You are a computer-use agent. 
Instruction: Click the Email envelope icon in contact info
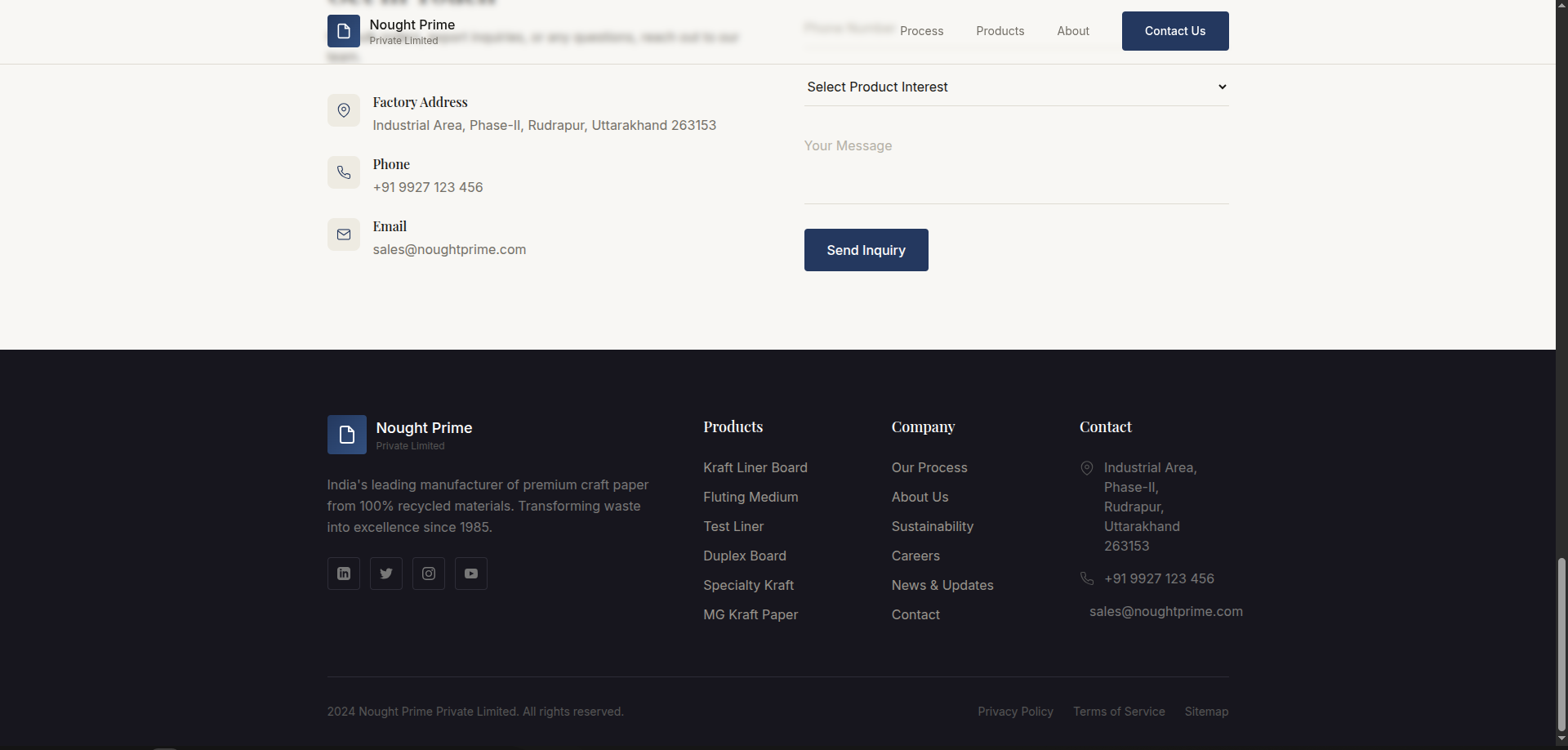[344, 234]
